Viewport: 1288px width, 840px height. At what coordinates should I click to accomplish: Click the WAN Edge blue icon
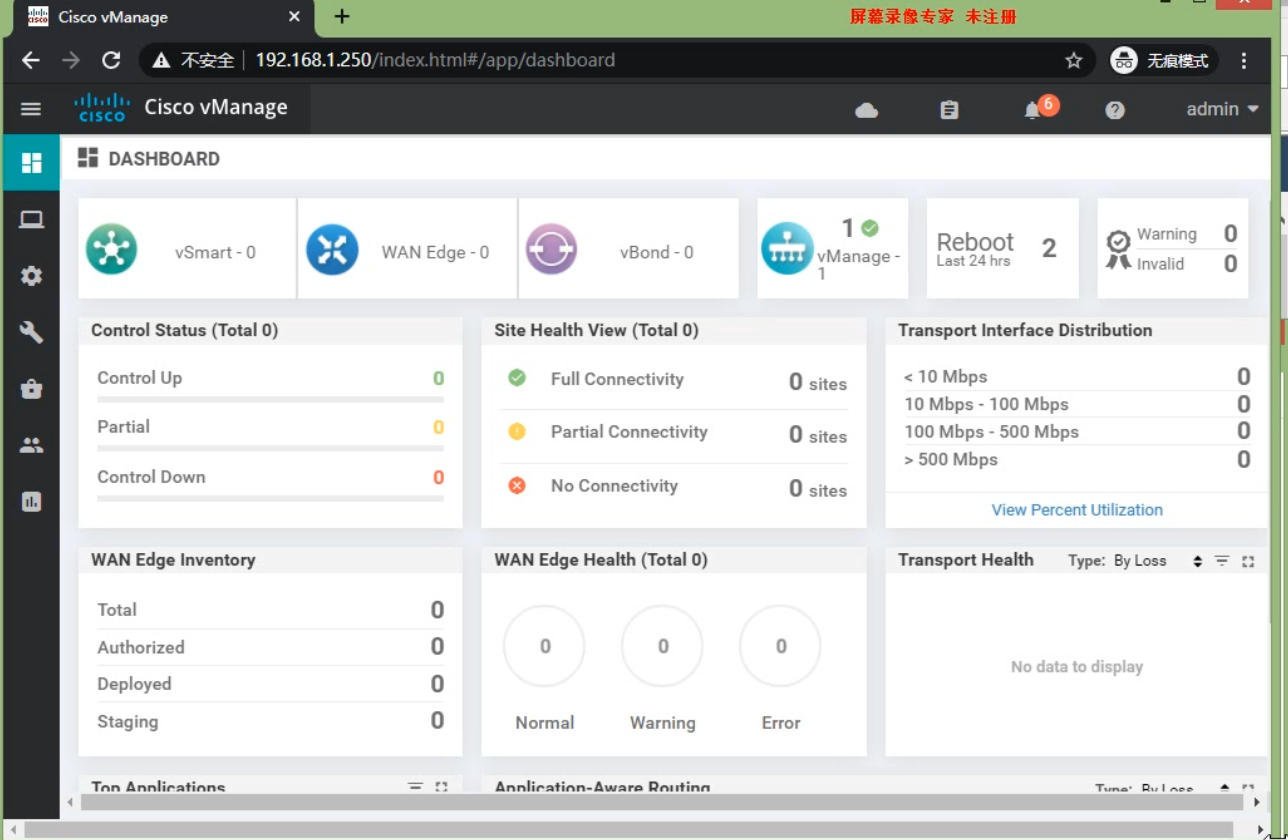click(x=332, y=249)
